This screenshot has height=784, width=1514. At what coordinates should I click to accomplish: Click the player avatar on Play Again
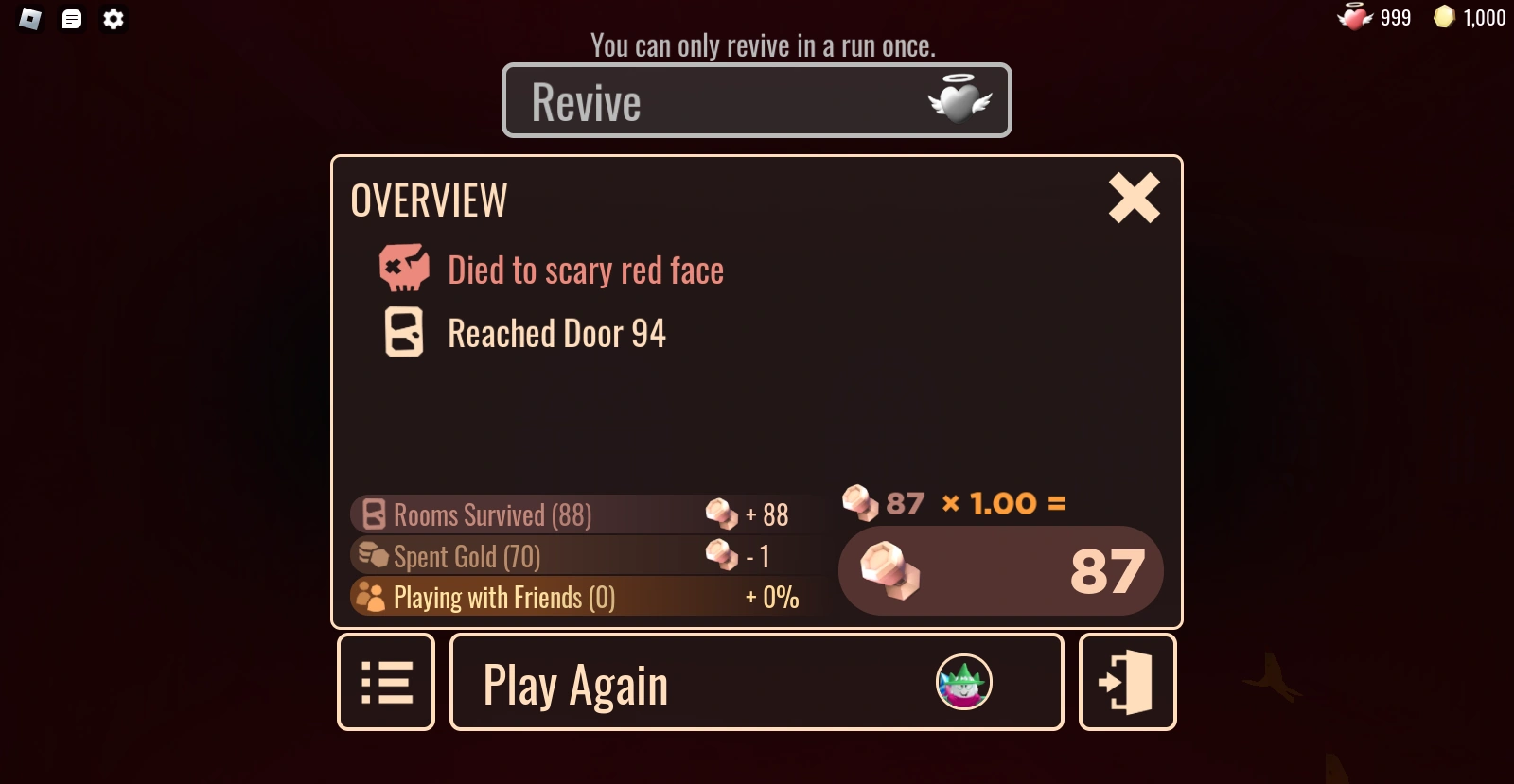(963, 682)
